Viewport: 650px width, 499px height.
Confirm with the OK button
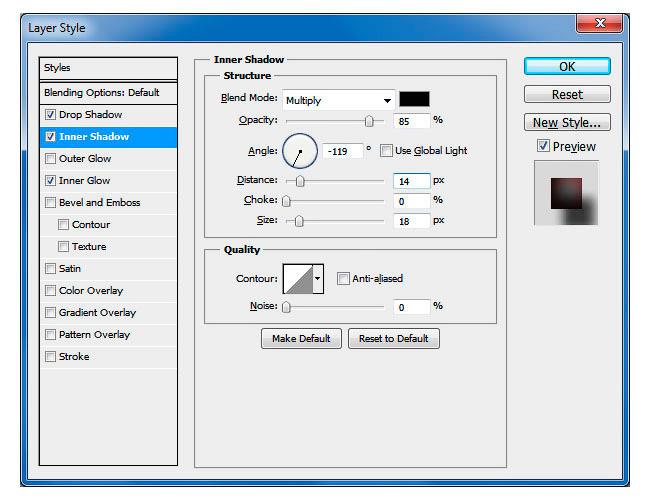[567, 66]
